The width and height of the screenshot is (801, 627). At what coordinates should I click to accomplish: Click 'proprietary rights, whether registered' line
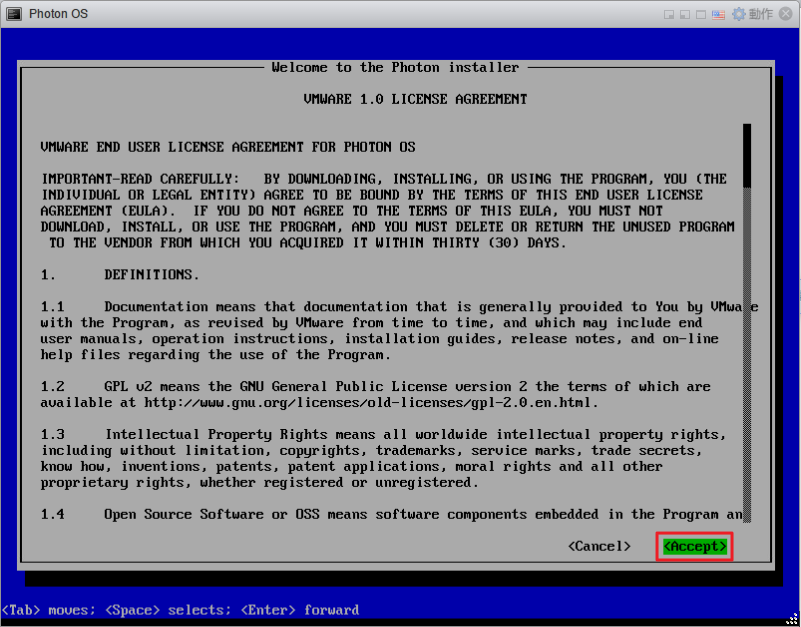pos(260,482)
